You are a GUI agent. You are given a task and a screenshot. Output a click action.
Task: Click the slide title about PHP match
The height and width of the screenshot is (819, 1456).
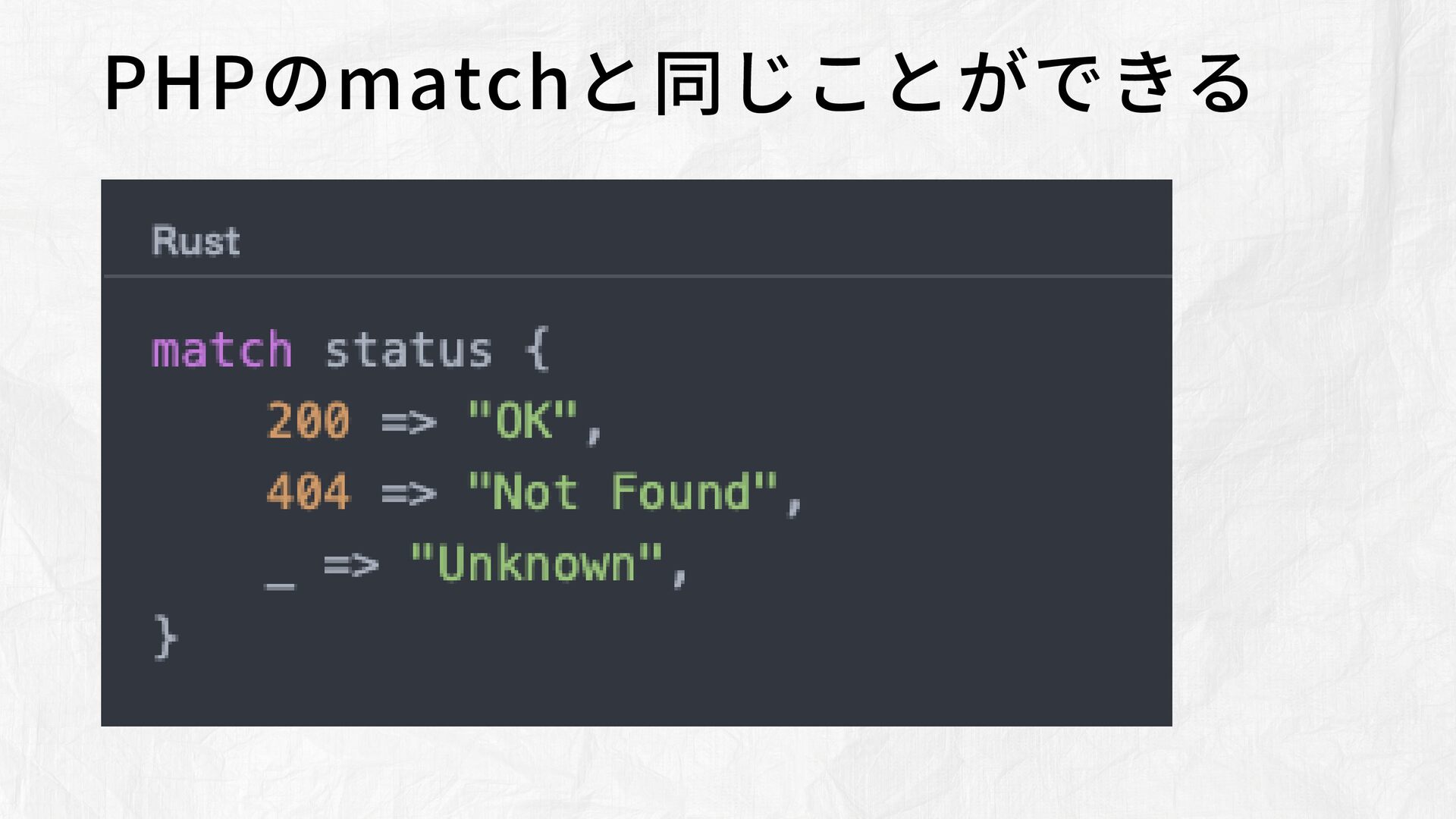pos(677,82)
